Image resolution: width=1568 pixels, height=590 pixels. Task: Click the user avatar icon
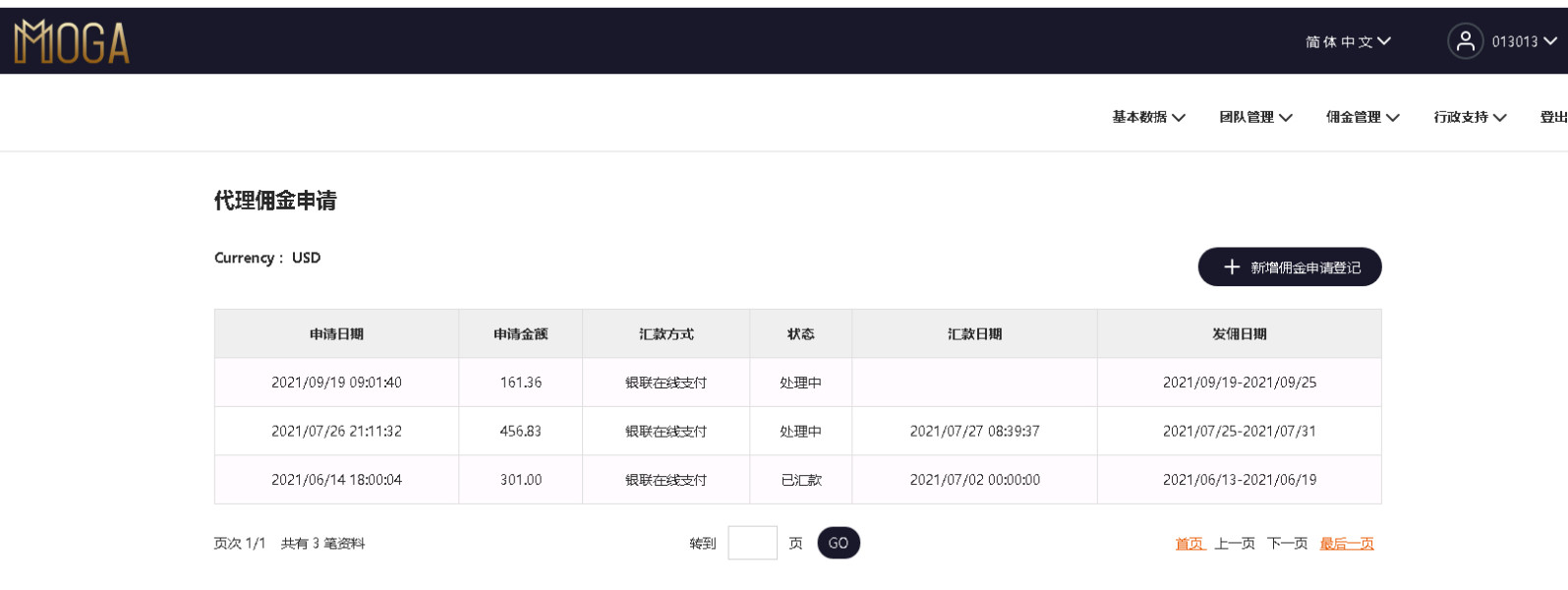pyautogui.click(x=1465, y=41)
